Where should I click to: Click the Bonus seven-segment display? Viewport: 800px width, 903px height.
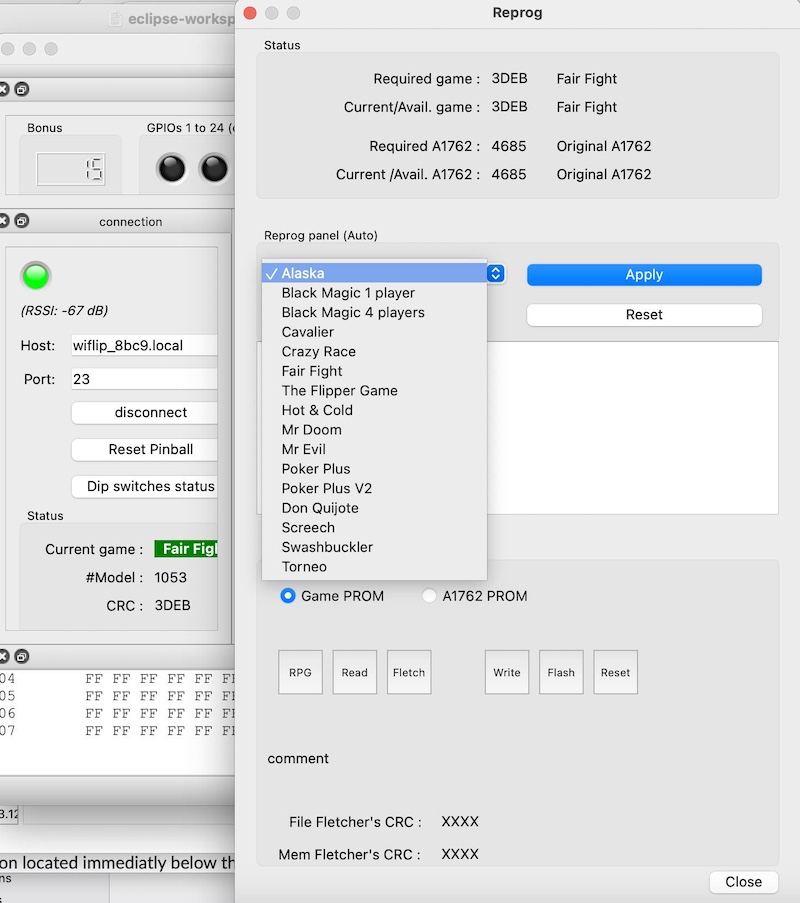(73, 169)
